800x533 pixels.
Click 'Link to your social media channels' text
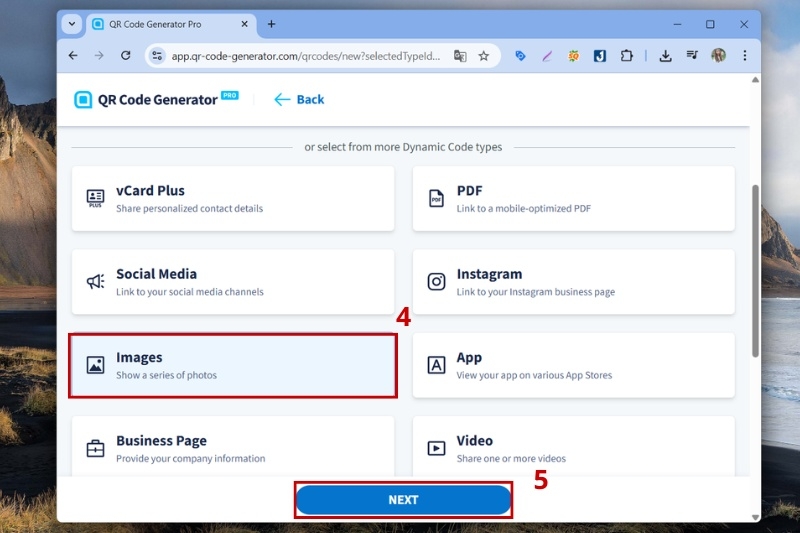point(190,292)
